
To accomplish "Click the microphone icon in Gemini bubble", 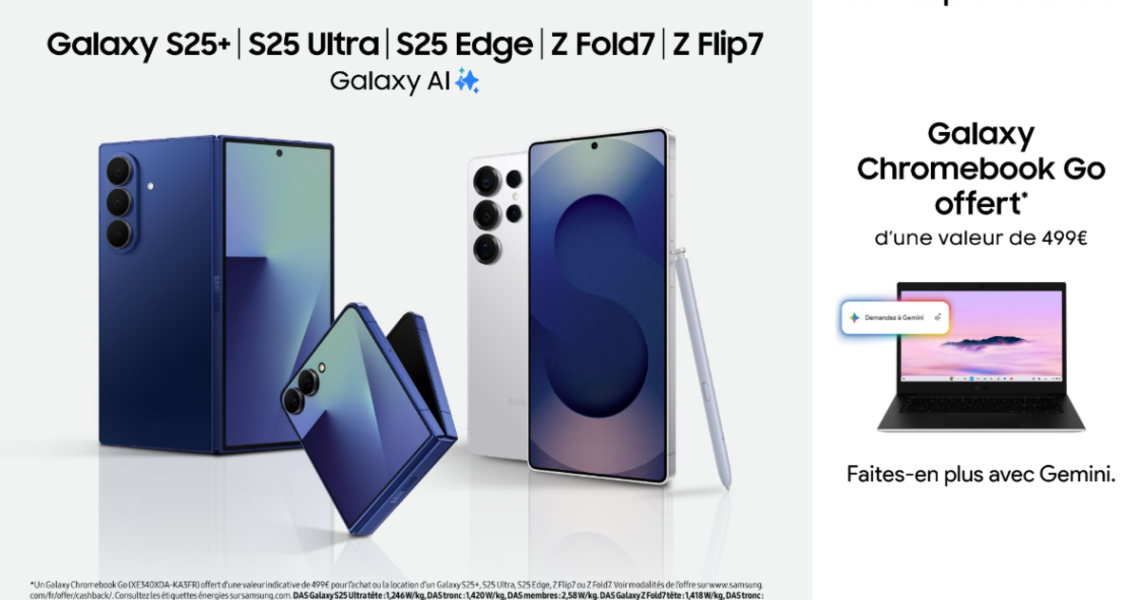I will coord(938,317).
